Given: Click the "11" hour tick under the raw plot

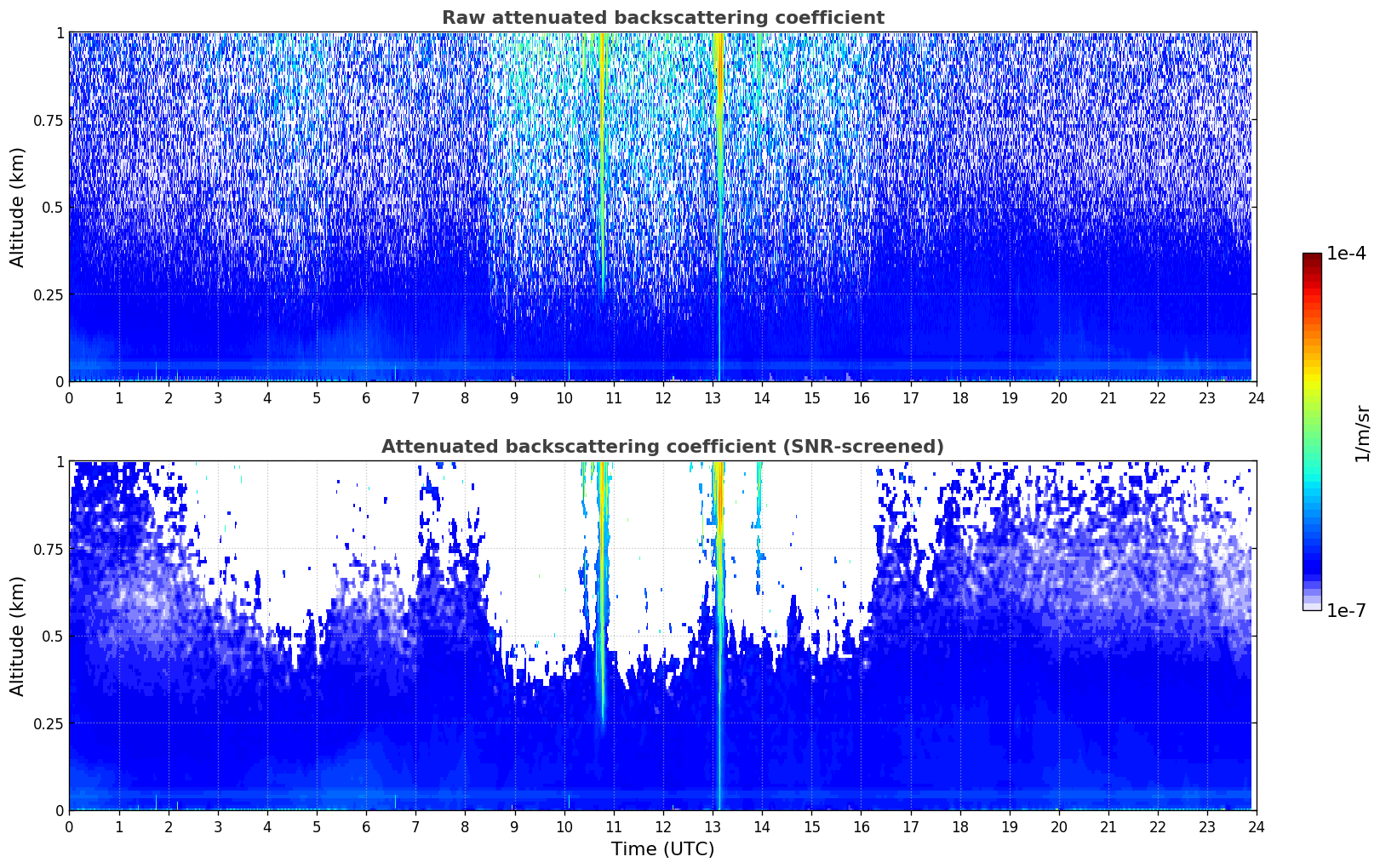Looking at the screenshot, I should (613, 397).
